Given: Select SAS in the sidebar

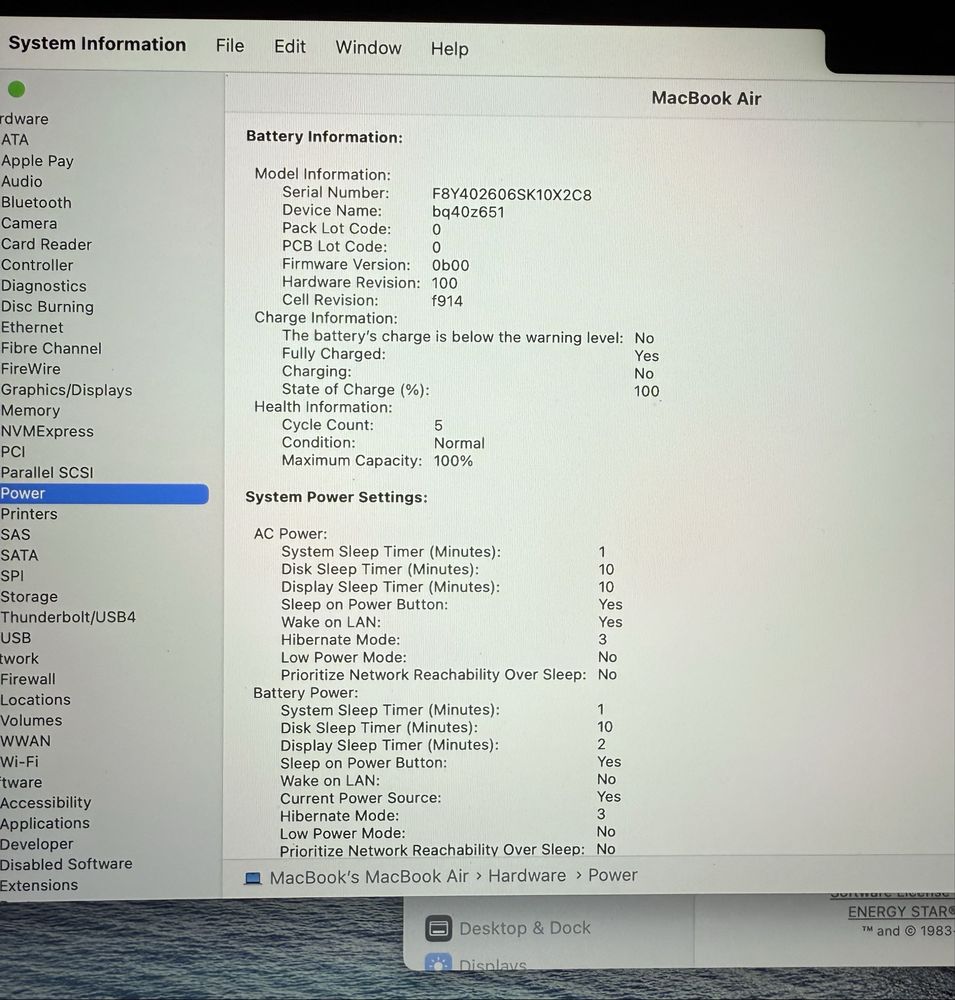Looking at the screenshot, I should point(15,535).
